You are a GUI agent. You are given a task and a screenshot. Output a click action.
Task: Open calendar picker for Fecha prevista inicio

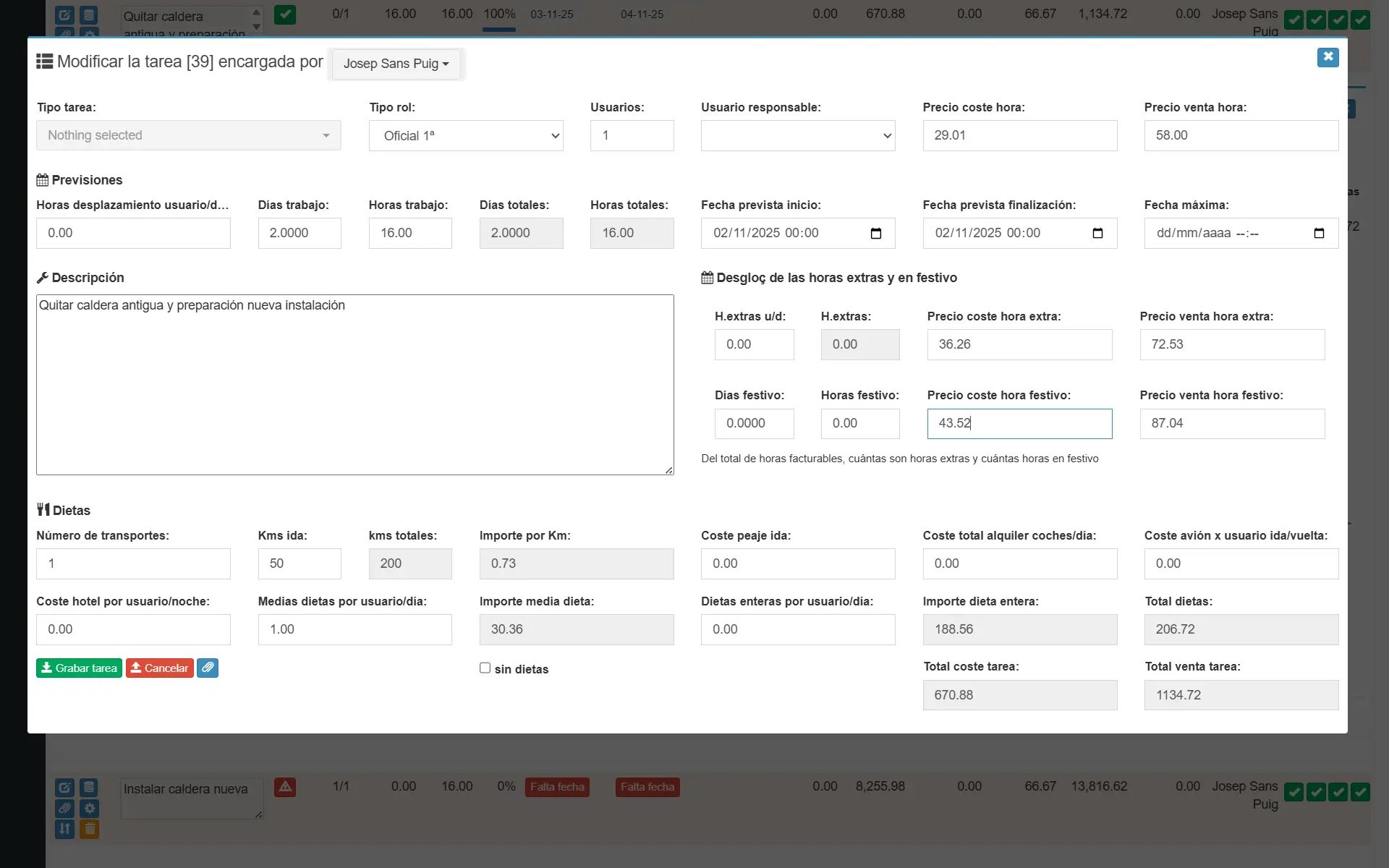[876, 233]
